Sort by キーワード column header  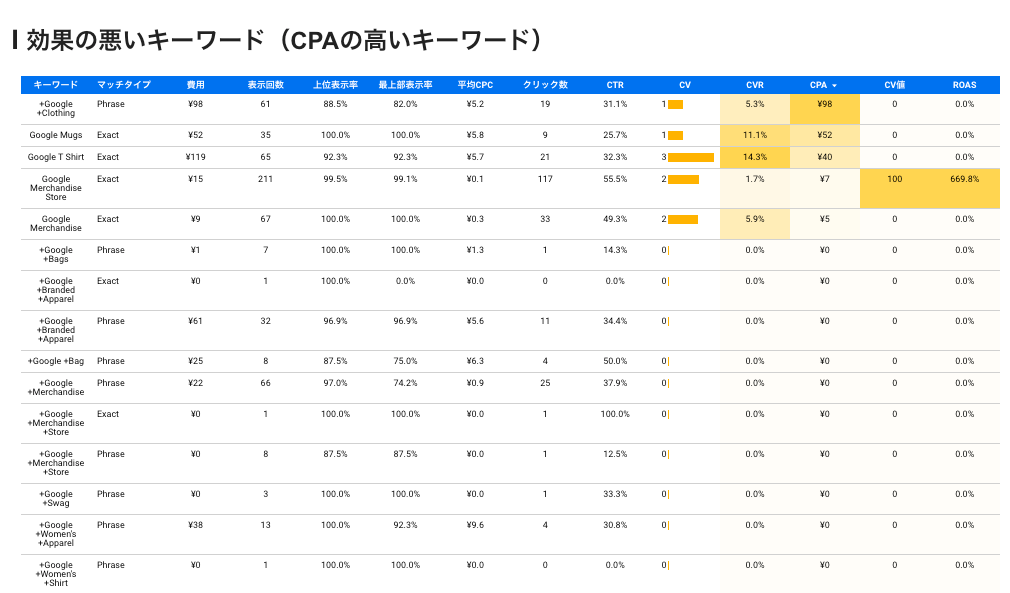click(x=56, y=85)
